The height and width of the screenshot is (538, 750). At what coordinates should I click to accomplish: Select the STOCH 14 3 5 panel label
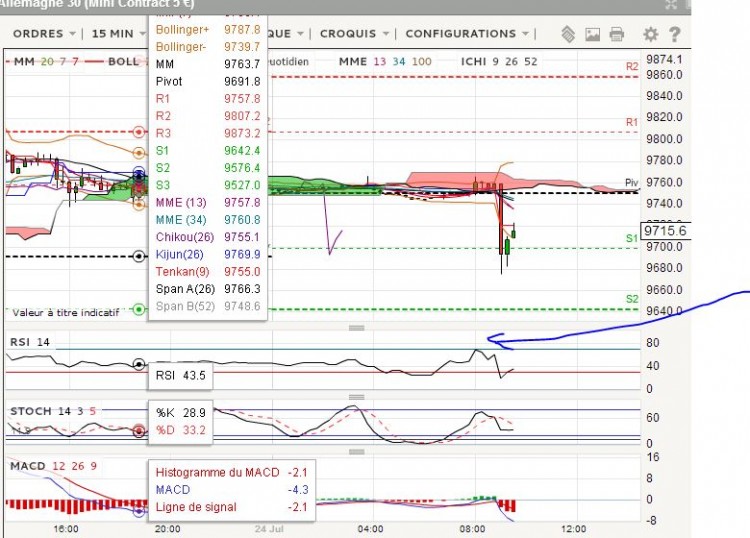(x=53, y=411)
